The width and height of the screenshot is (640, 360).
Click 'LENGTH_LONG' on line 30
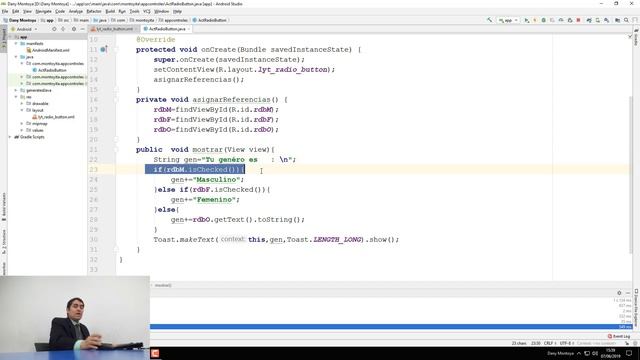point(338,240)
